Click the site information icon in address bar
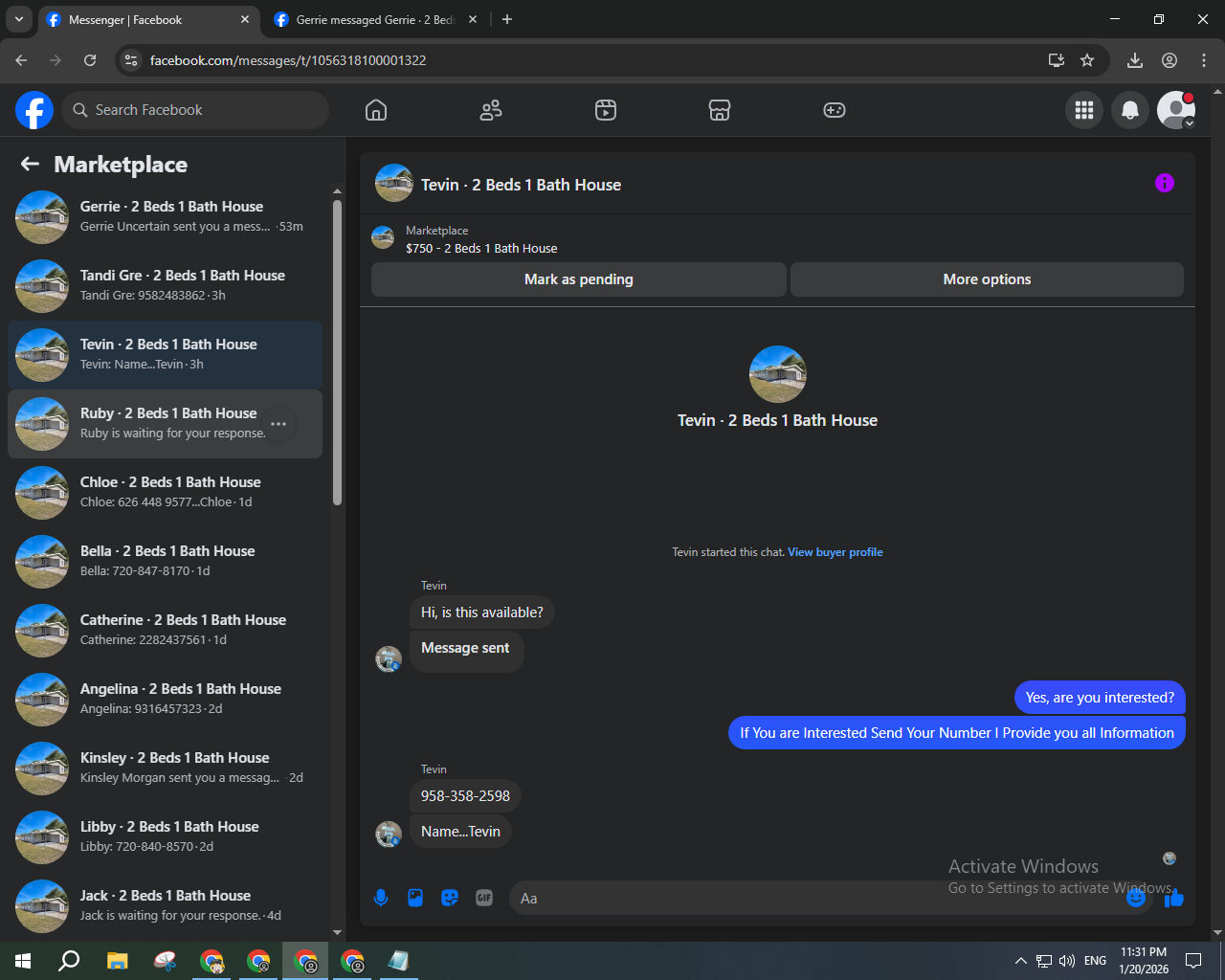 [132, 60]
